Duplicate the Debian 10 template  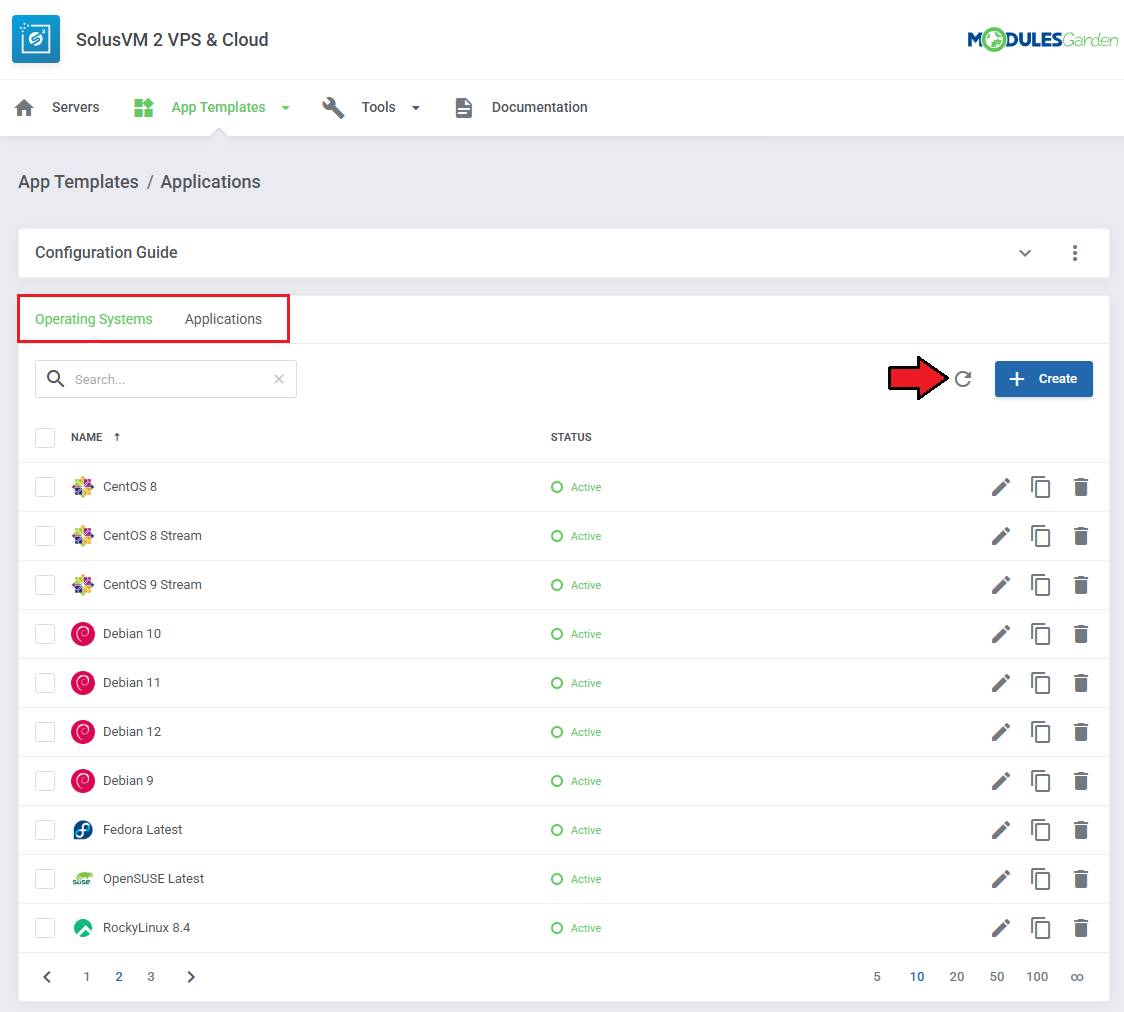pos(1040,634)
